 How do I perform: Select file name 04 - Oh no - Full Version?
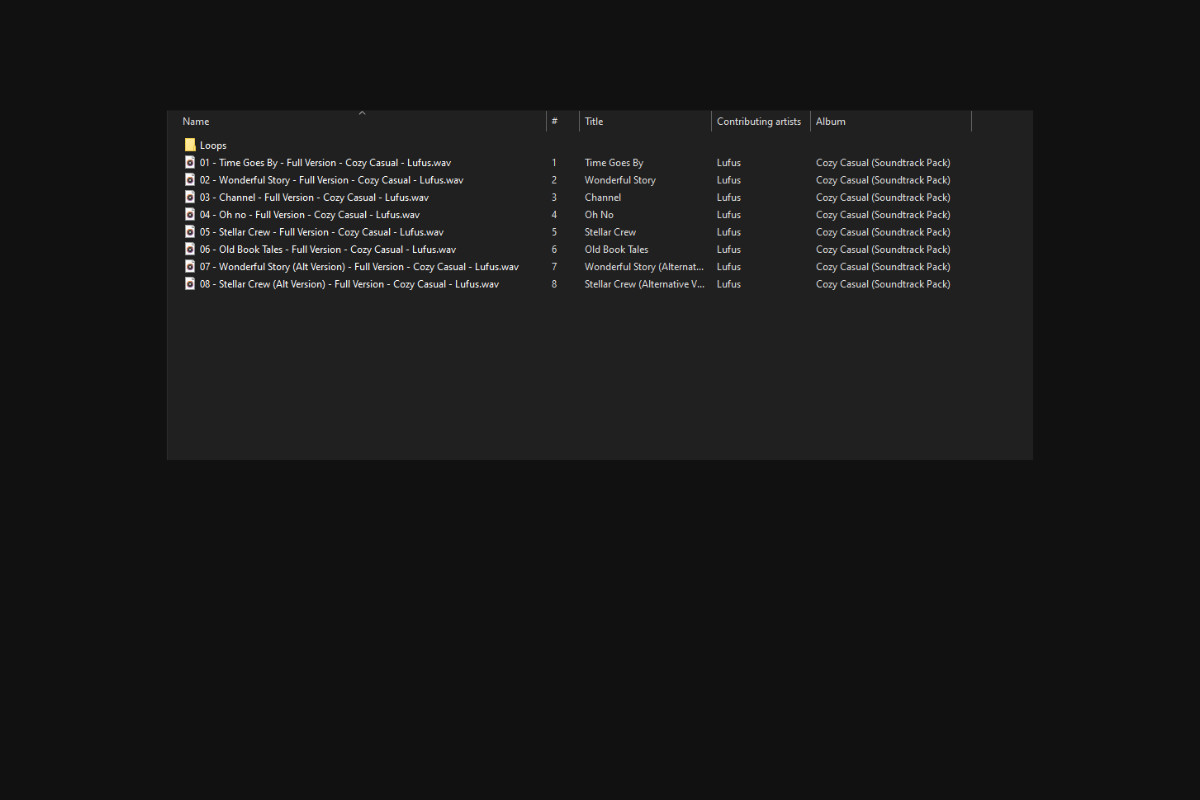310,214
